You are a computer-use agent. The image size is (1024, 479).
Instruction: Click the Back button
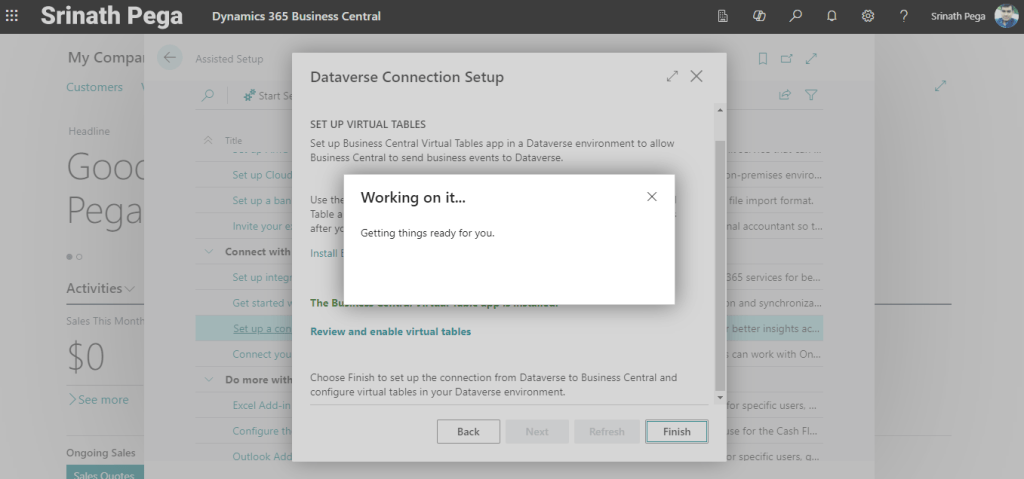tap(468, 431)
